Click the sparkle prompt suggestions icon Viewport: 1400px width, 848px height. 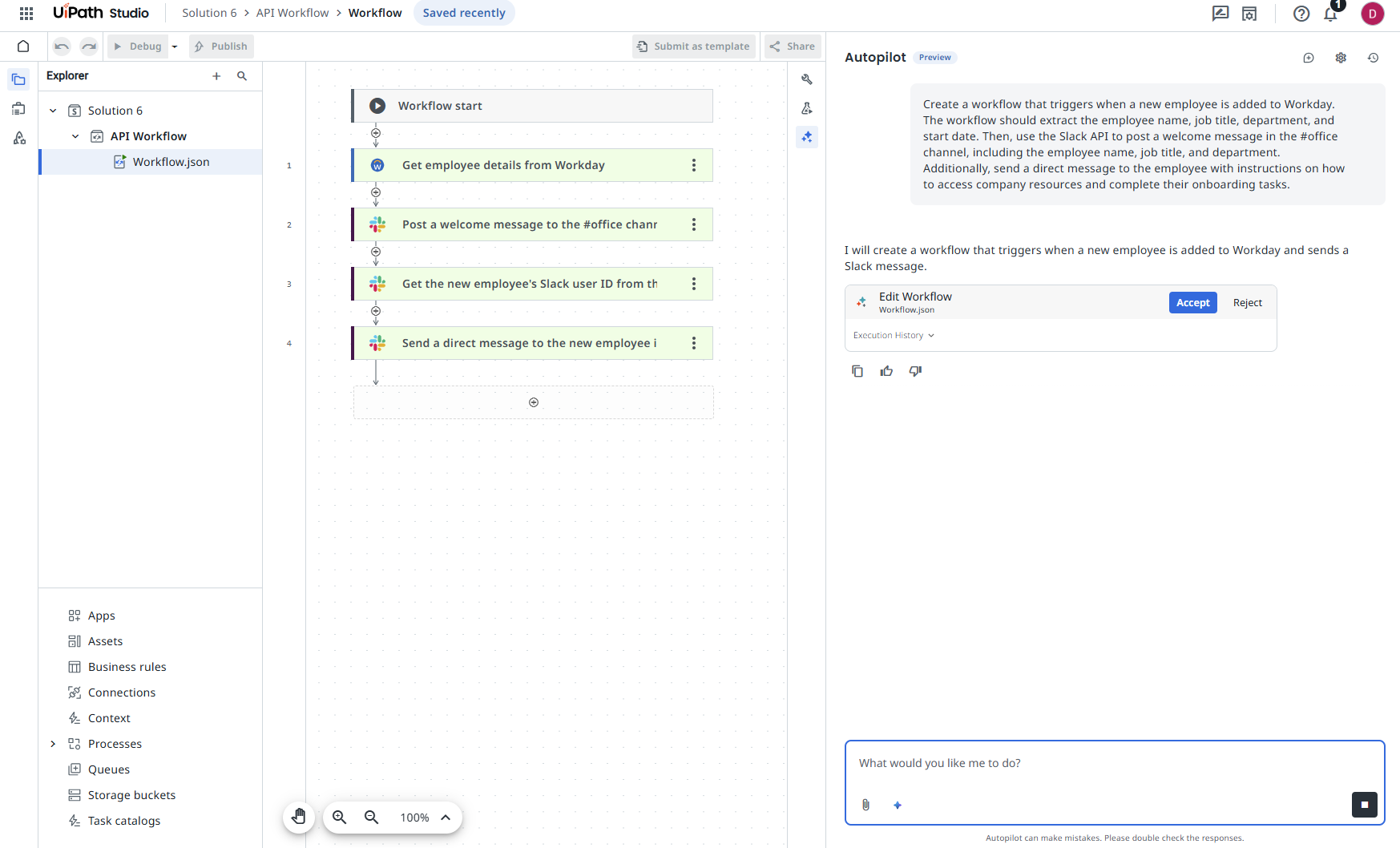[898, 805]
